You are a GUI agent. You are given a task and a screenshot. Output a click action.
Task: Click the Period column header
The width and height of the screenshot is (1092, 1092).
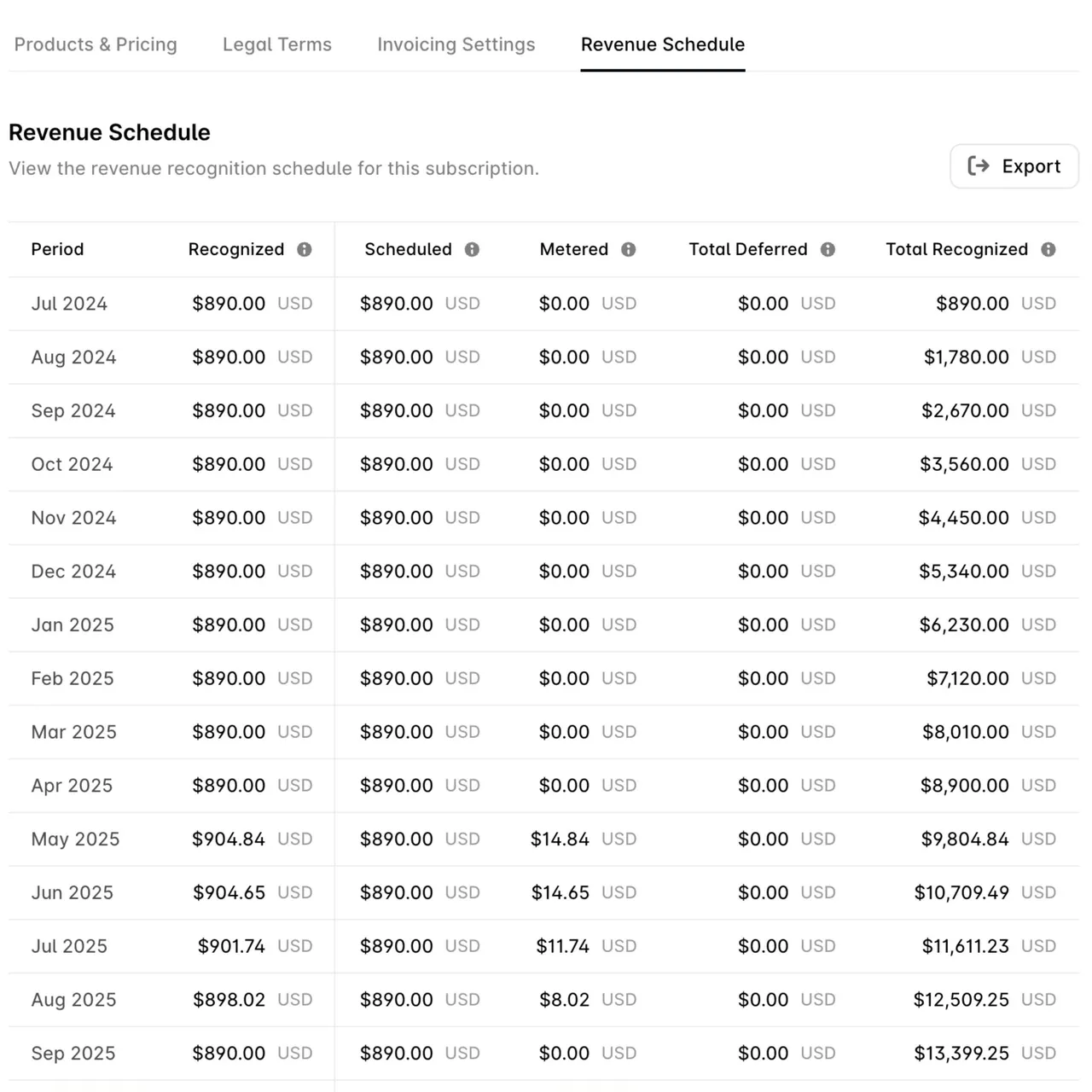click(57, 250)
